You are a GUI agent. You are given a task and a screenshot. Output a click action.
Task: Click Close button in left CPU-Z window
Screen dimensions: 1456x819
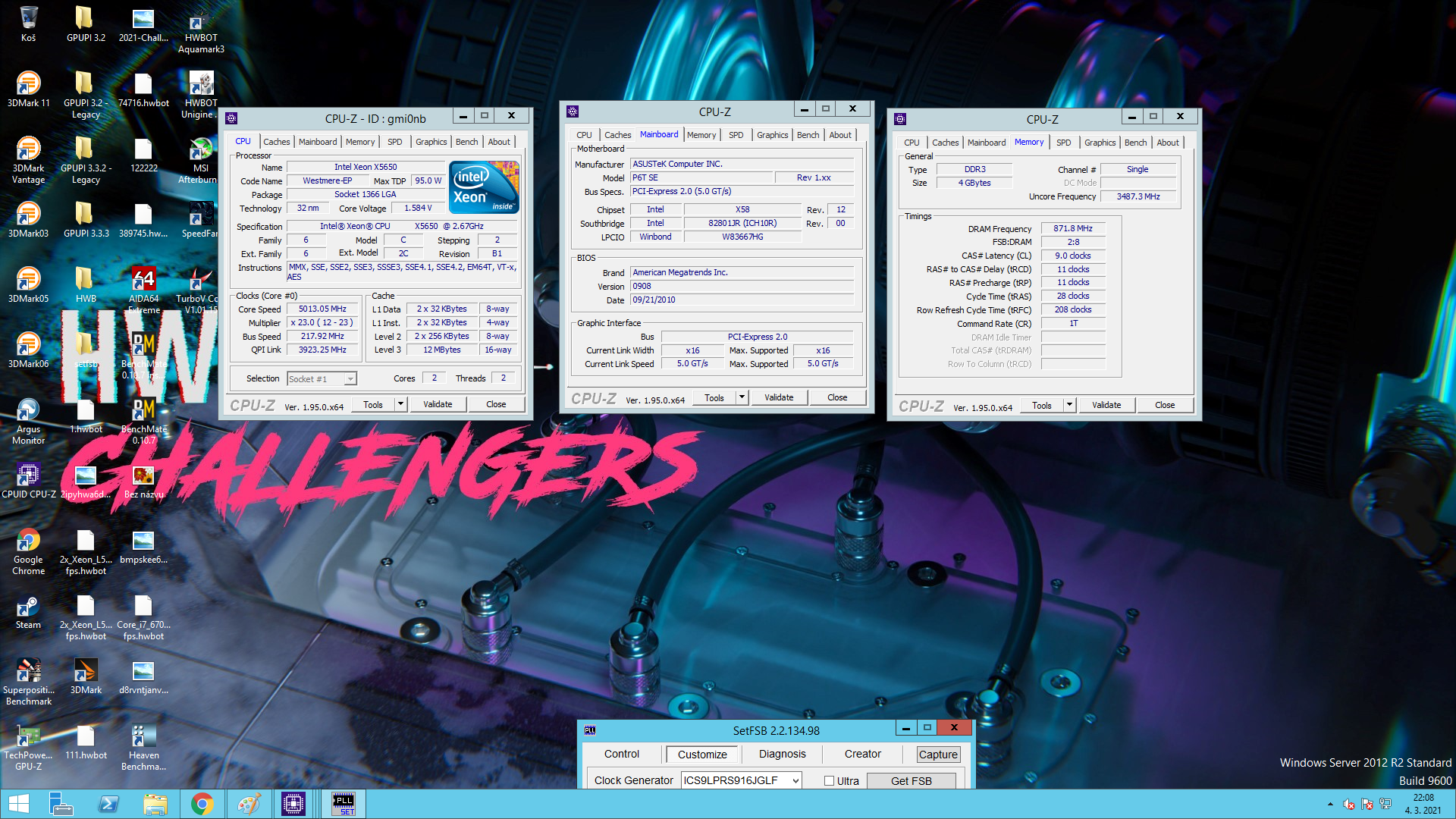click(x=496, y=404)
